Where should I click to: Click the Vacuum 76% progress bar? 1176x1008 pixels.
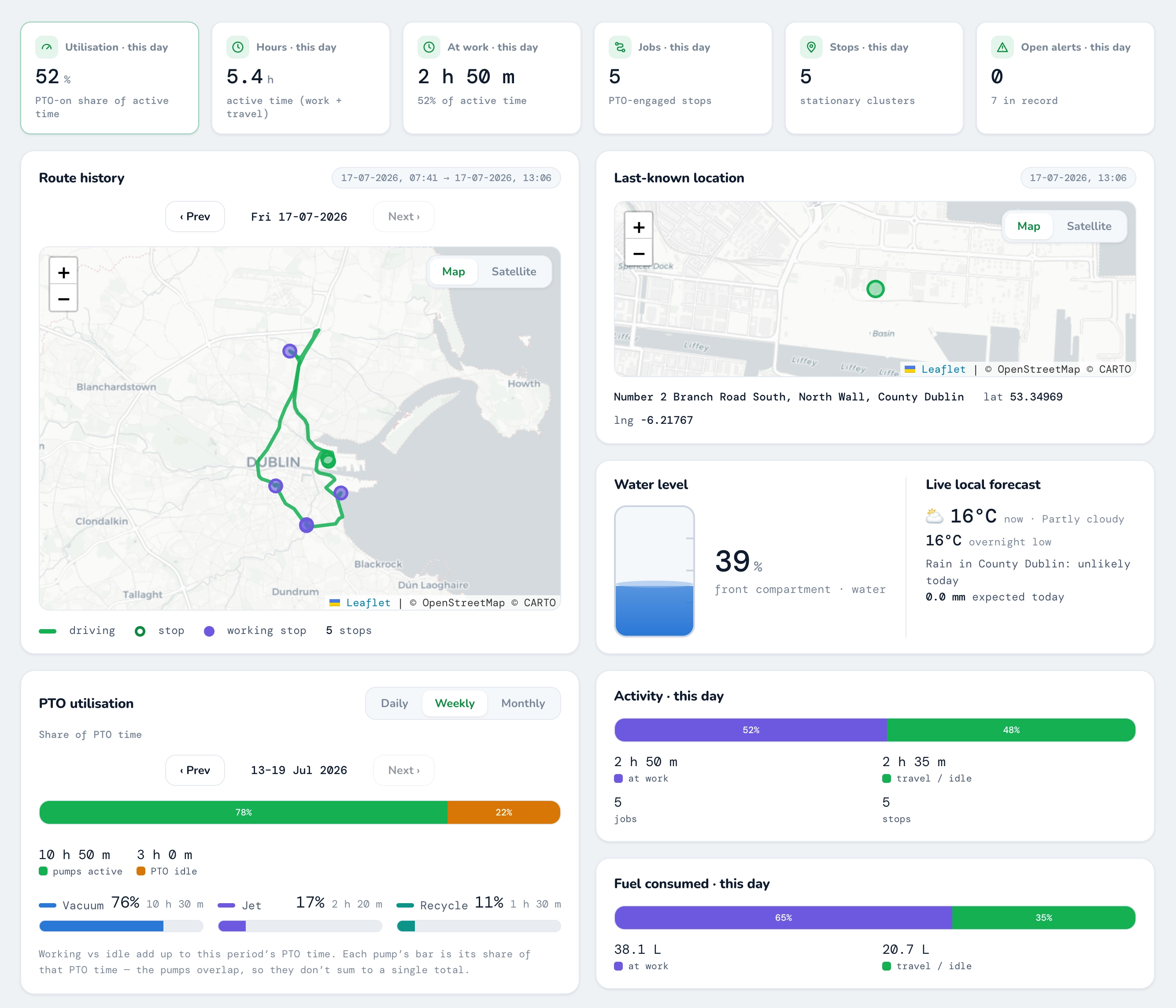(121, 926)
